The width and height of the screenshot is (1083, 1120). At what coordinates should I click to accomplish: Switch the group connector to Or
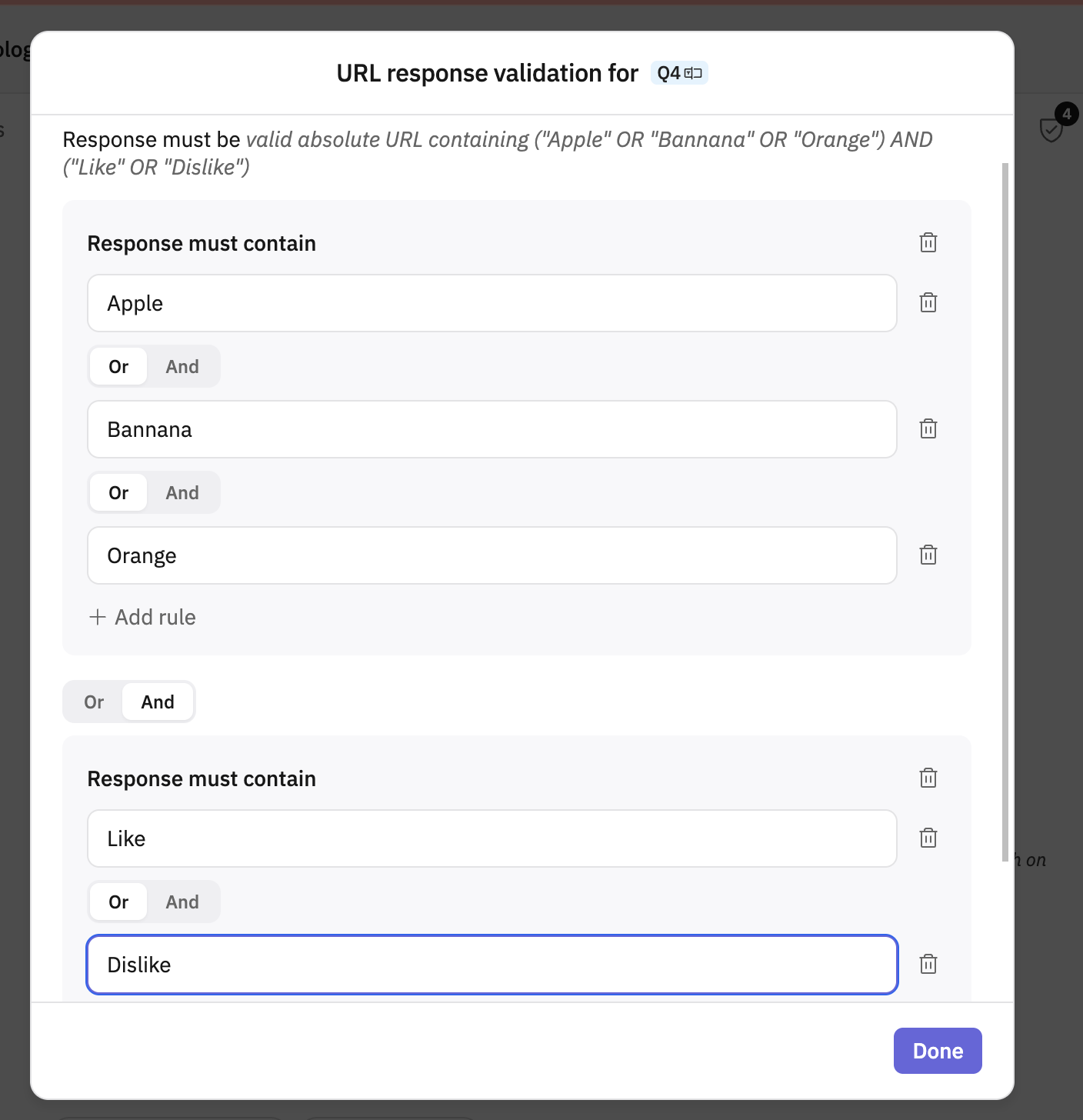tap(94, 702)
